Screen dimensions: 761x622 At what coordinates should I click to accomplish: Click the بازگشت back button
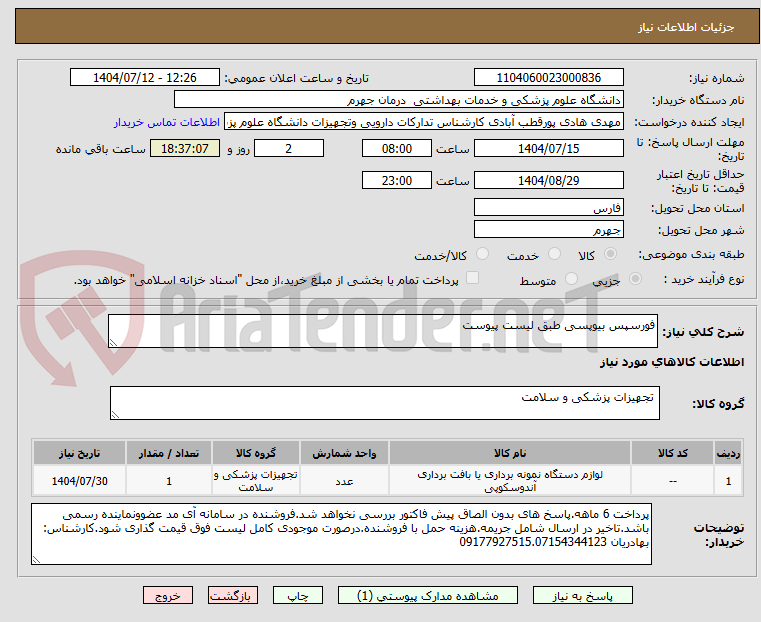tap(233, 595)
